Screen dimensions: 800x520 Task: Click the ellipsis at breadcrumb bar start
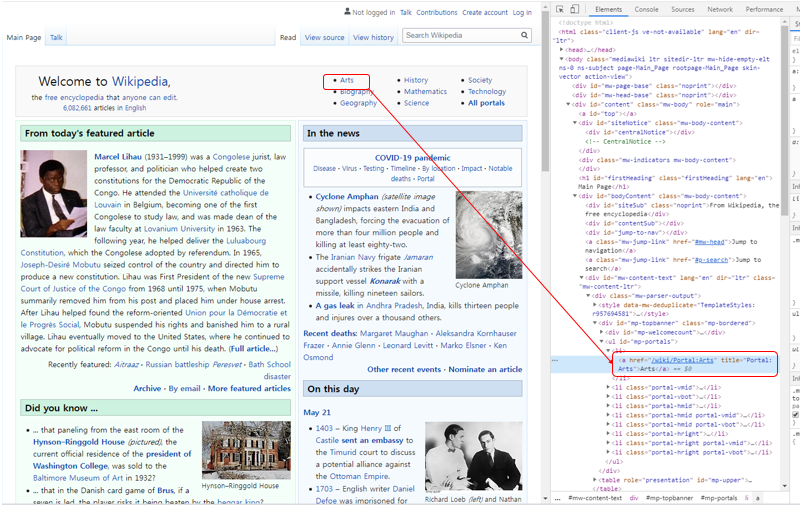(558, 499)
